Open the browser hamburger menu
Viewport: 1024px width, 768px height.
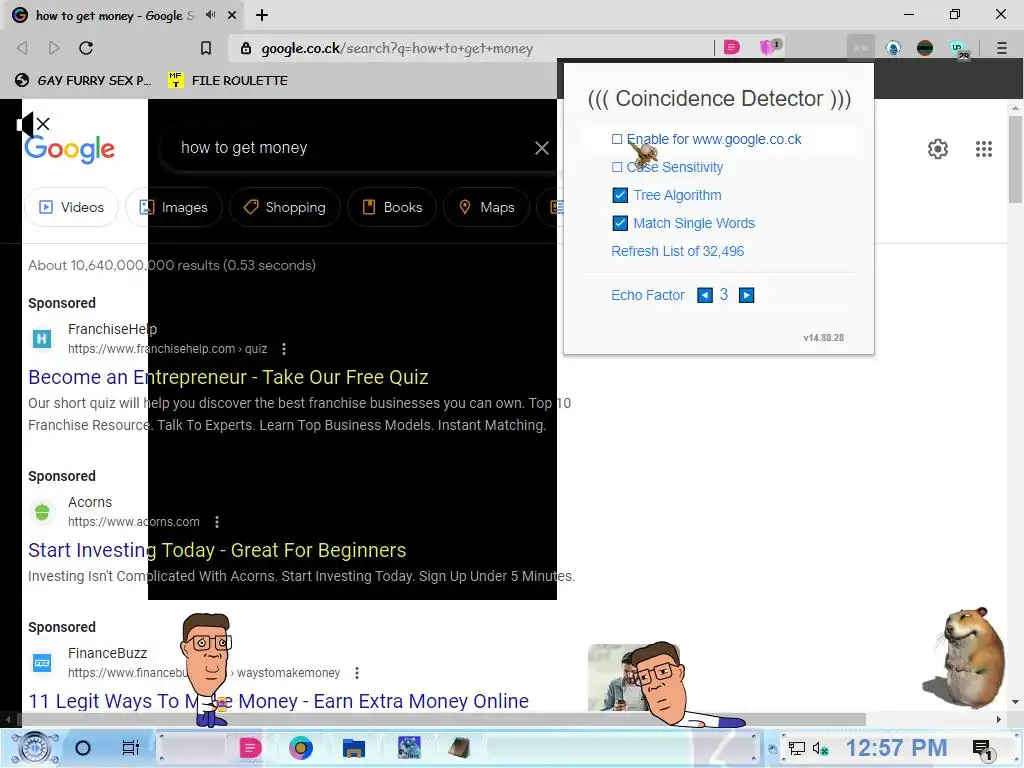point(1001,48)
